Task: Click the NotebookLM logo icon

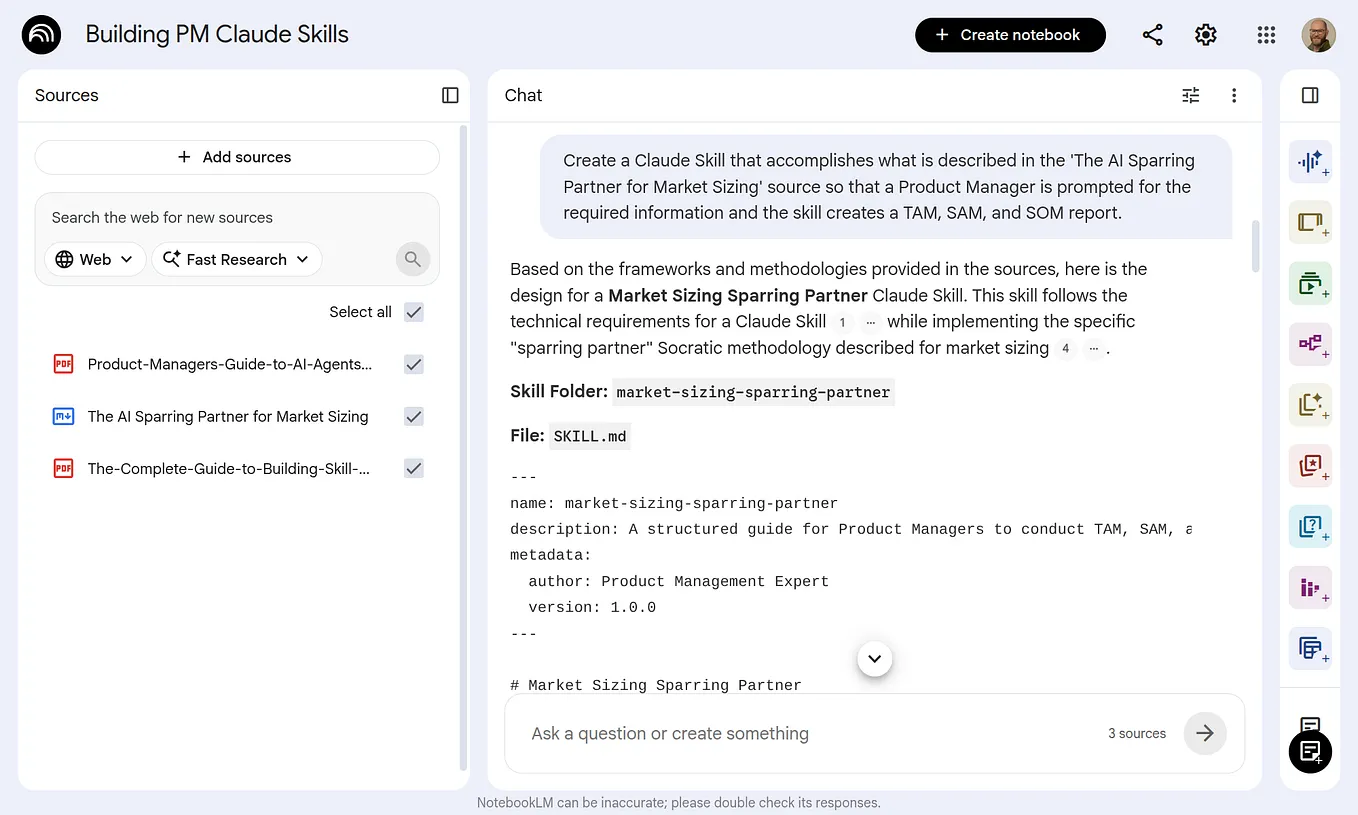Action: pyautogui.click(x=41, y=34)
